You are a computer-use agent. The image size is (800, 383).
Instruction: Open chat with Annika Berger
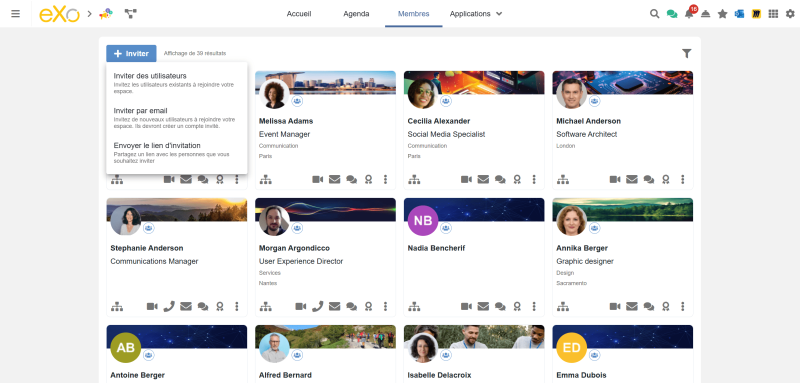648,307
